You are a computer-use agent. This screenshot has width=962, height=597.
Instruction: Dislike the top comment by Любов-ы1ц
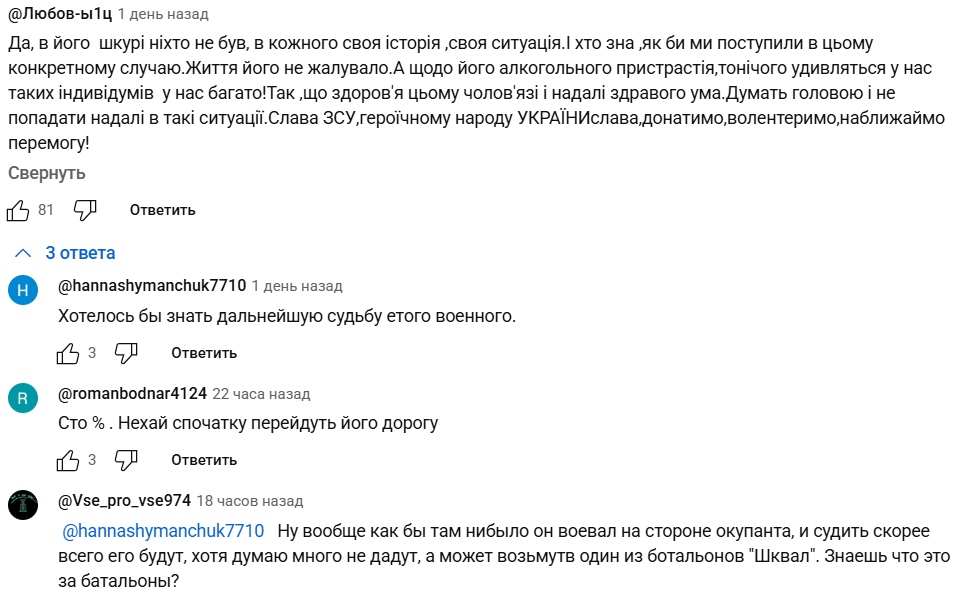tap(85, 210)
